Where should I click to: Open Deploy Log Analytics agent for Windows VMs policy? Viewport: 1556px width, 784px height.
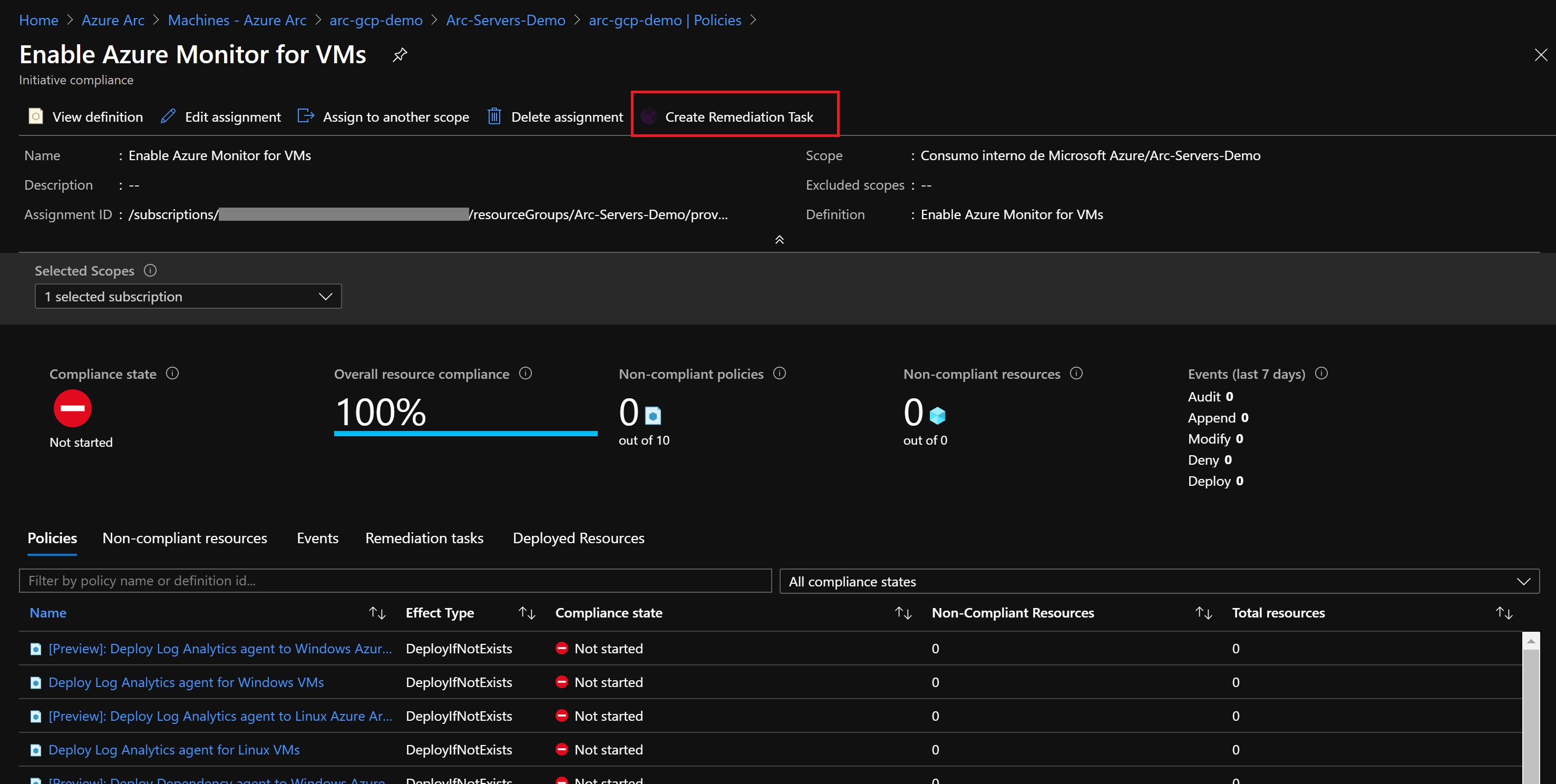click(186, 682)
